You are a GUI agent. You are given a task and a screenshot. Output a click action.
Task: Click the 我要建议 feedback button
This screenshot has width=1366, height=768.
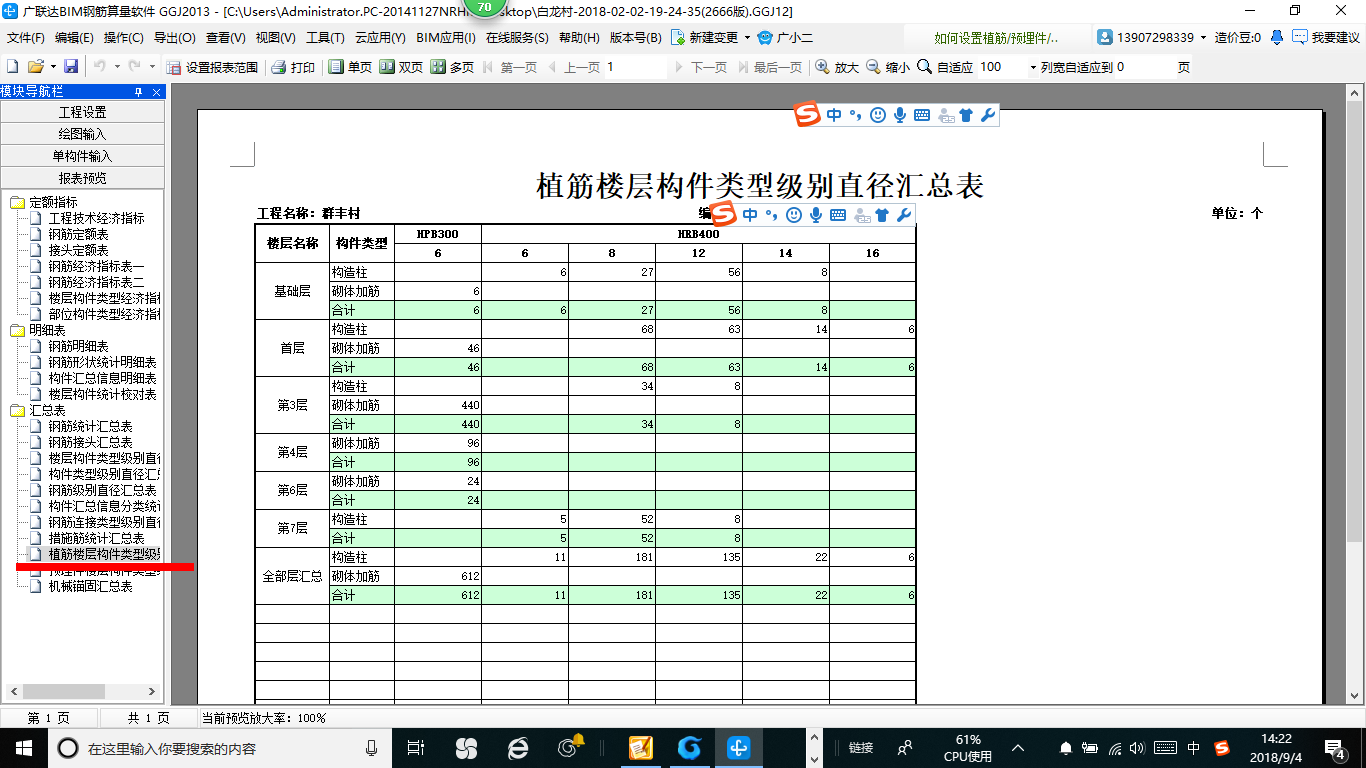coord(1326,38)
